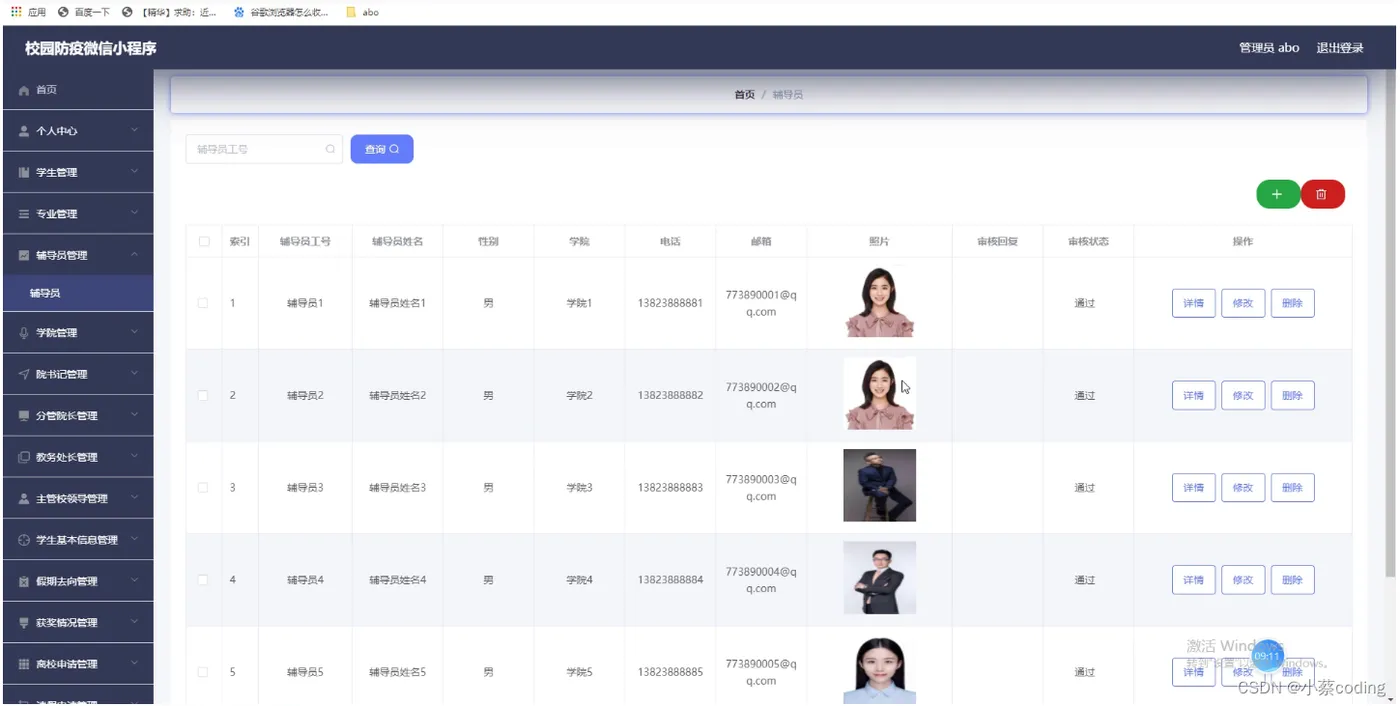Go to 首页 in the breadcrumb
The image size is (1400, 706).
coord(744,95)
